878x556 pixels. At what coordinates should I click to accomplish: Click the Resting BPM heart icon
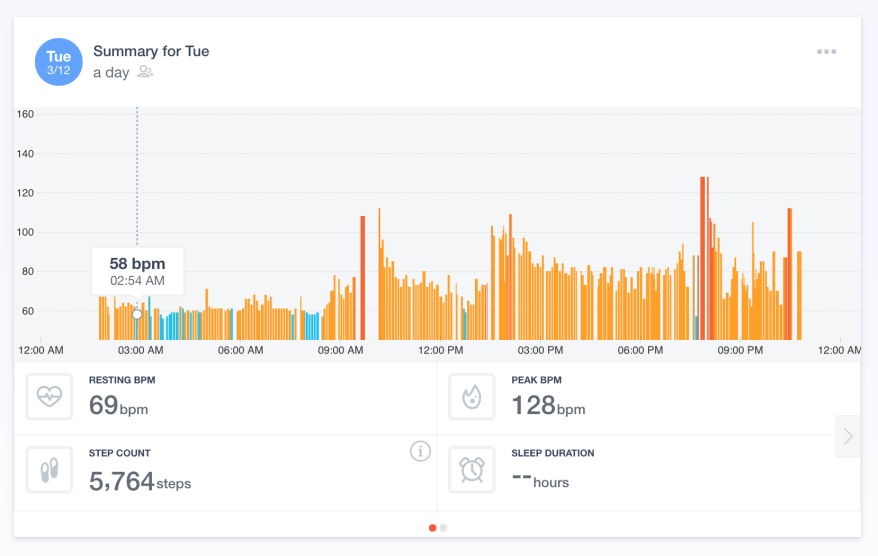pyautogui.click(x=49, y=396)
